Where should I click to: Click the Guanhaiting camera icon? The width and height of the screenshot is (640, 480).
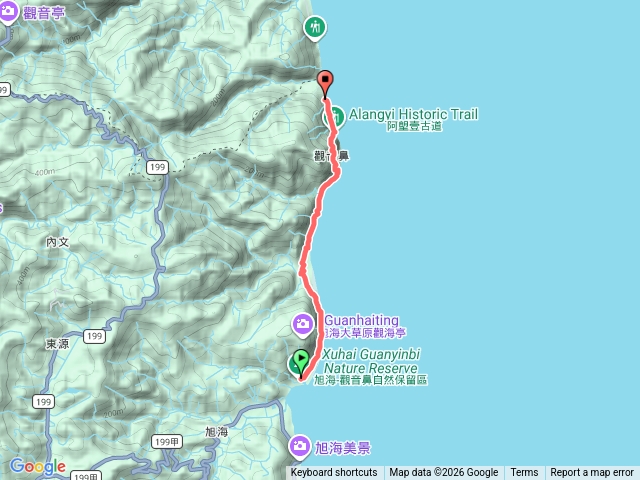[303, 325]
